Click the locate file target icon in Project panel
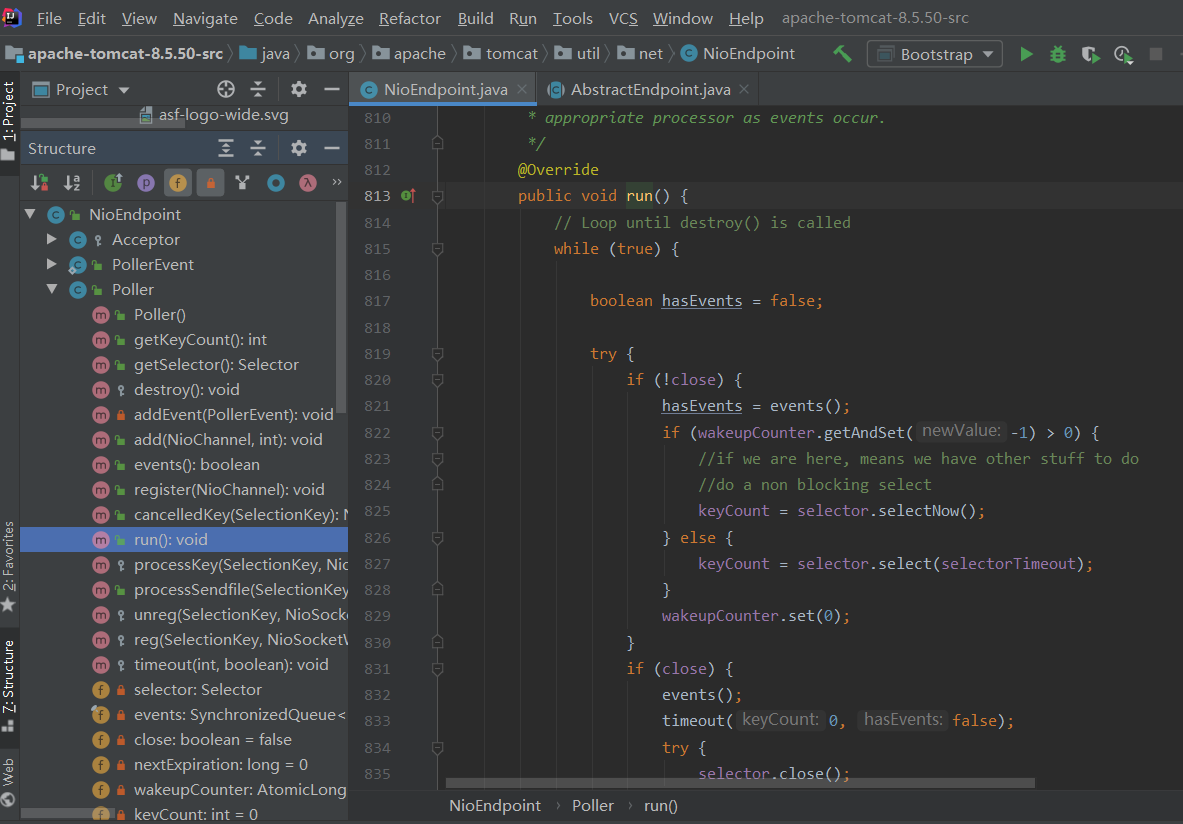Screen dimensions: 1183x824 point(226,89)
